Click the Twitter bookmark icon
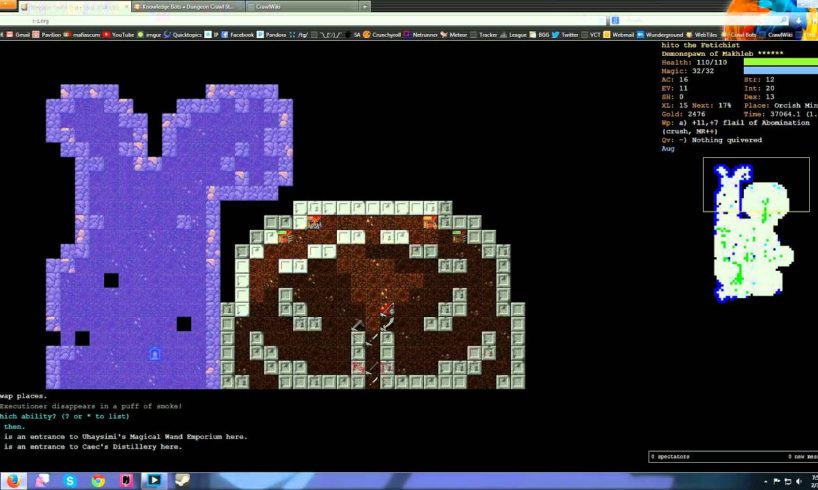The image size is (818, 490). pyautogui.click(x=555, y=34)
